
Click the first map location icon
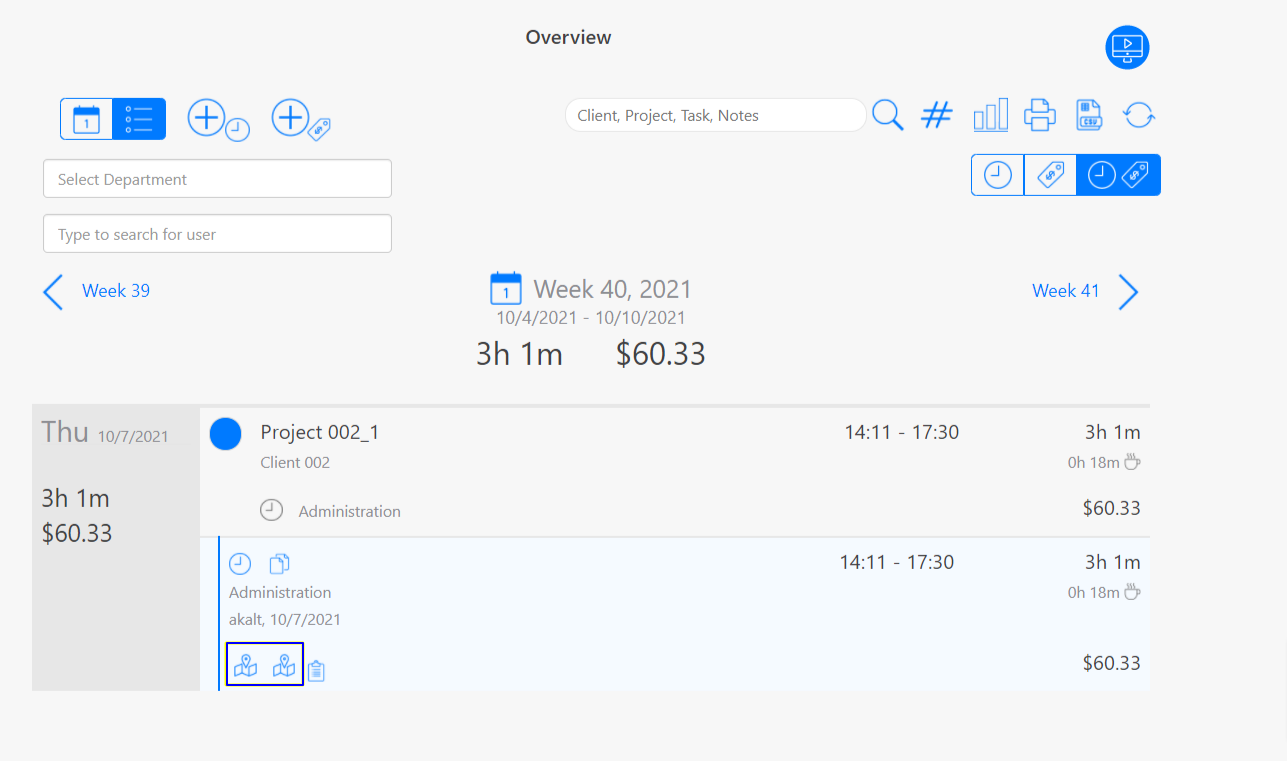click(x=245, y=664)
